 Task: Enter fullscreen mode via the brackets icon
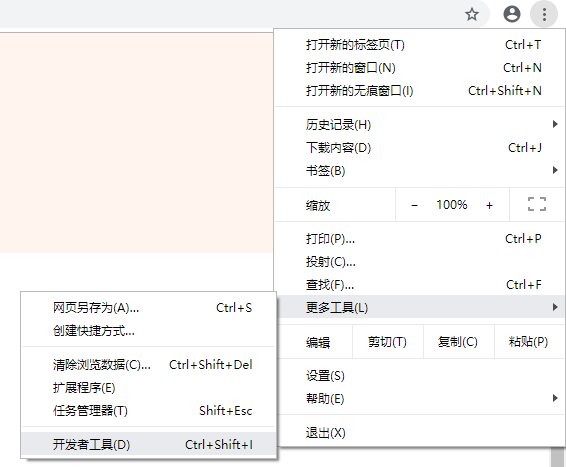[x=537, y=204]
